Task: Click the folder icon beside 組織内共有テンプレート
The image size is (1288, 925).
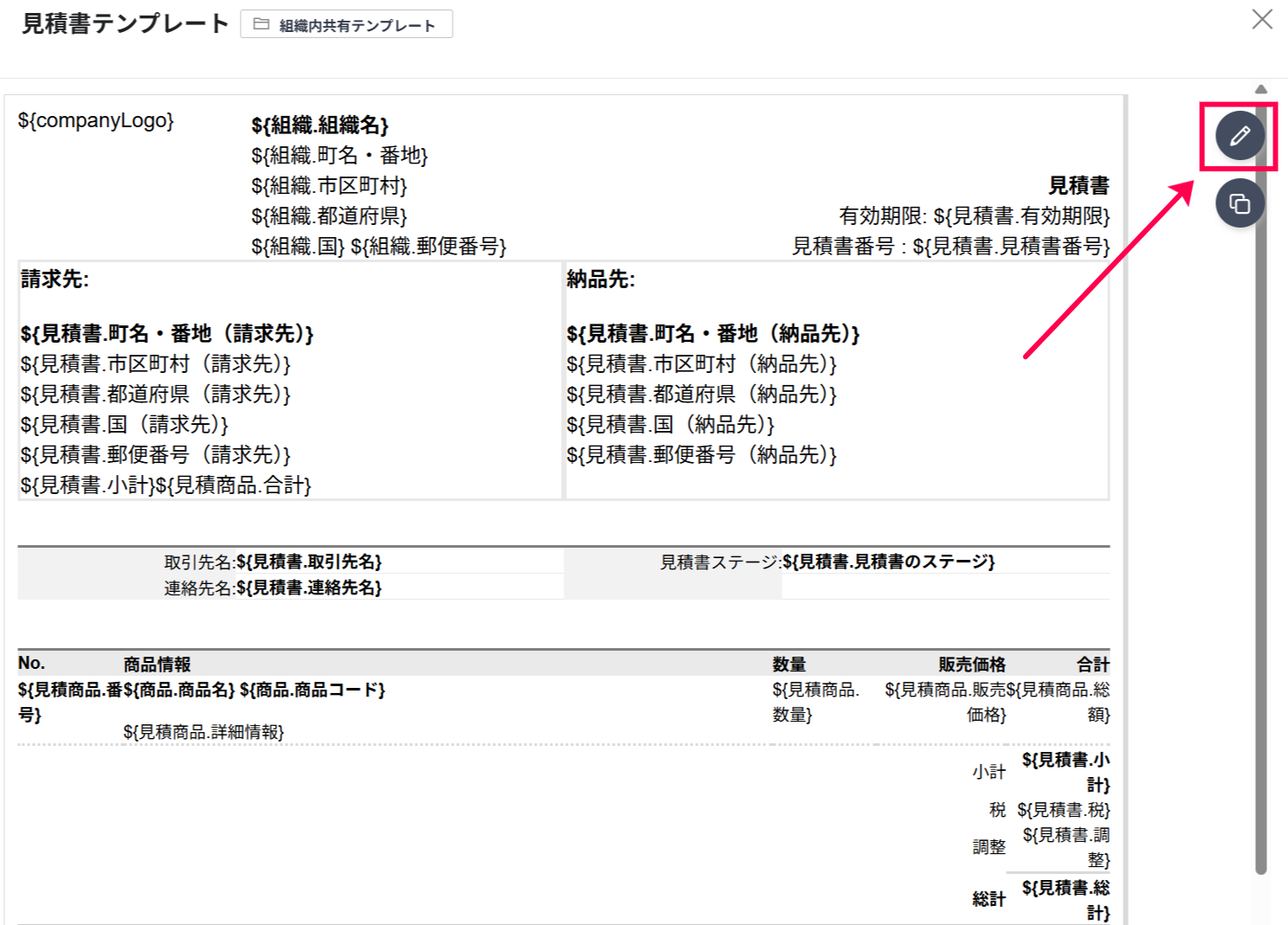Action: (x=261, y=24)
